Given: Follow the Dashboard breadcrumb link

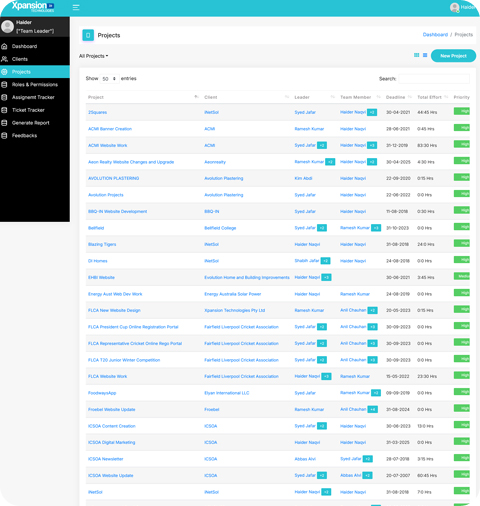Looking at the screenshot, I should [435, 35].
